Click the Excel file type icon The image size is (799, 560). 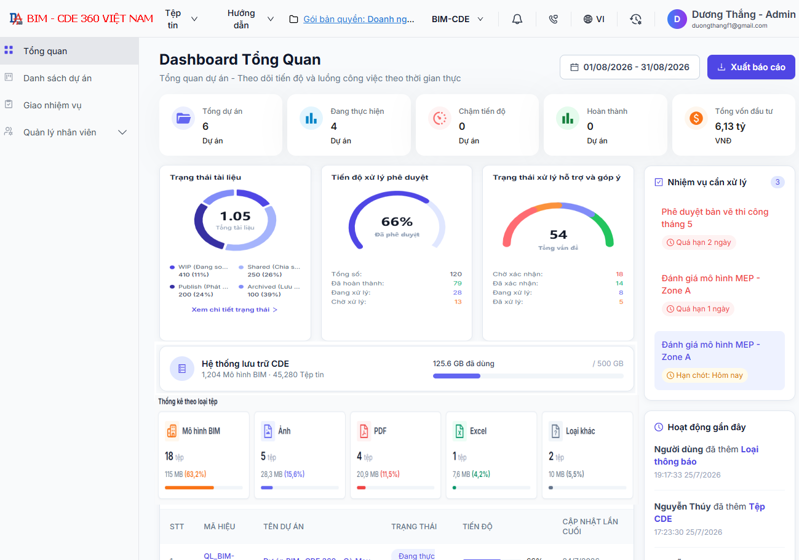point(459,431)
